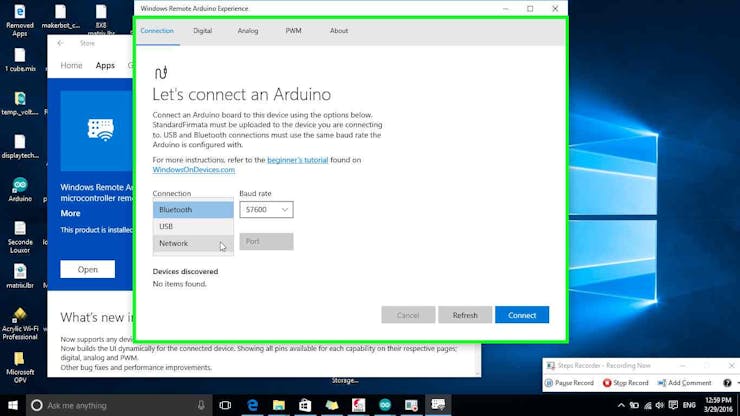This screenshot has height=416, width=740.
Task: Click the Ask me anything search box
Action: 119,405
